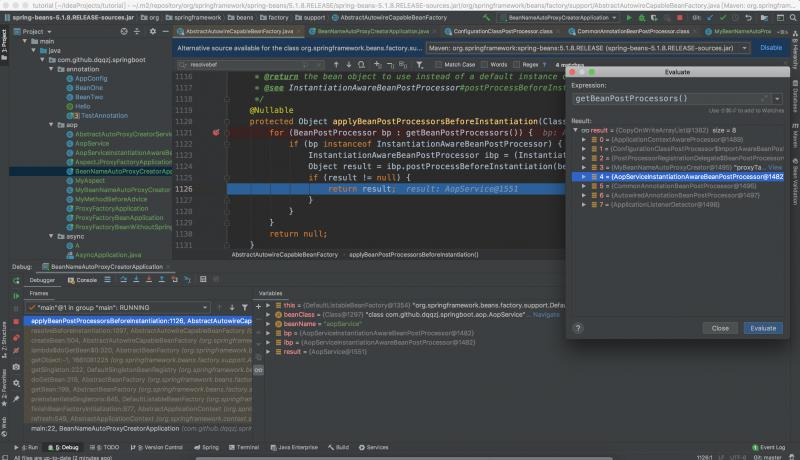Click the help question mark in Evaluate dialog
Image resolution: width=800 pixels, height=460 pixels.
tap(578, 328)
